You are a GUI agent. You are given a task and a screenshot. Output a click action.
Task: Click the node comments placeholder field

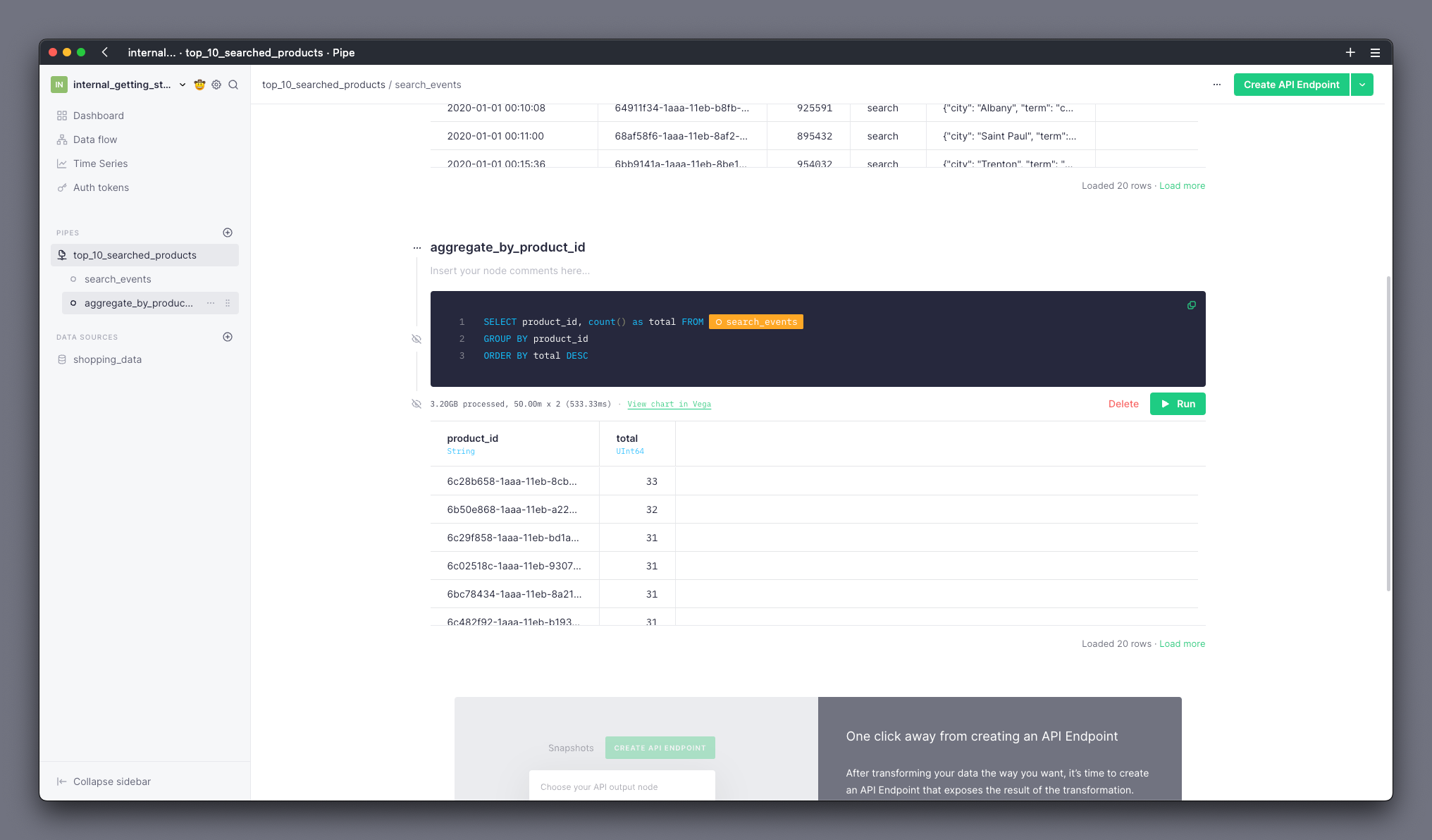510,271
